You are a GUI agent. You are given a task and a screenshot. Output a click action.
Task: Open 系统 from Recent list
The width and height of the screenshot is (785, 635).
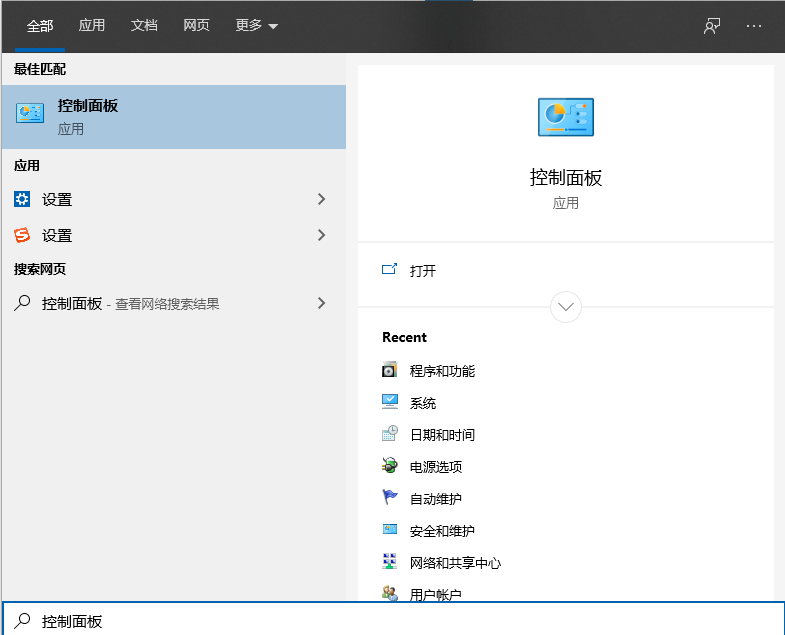click(423, 403)
